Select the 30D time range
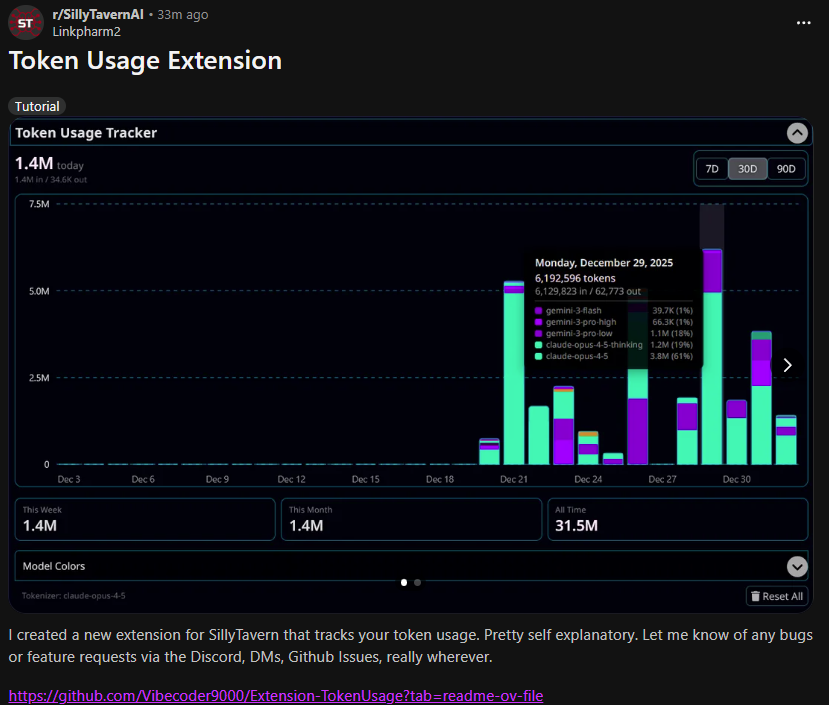Image resolution: width=829 pixels, height=705 pixels. 747,169
